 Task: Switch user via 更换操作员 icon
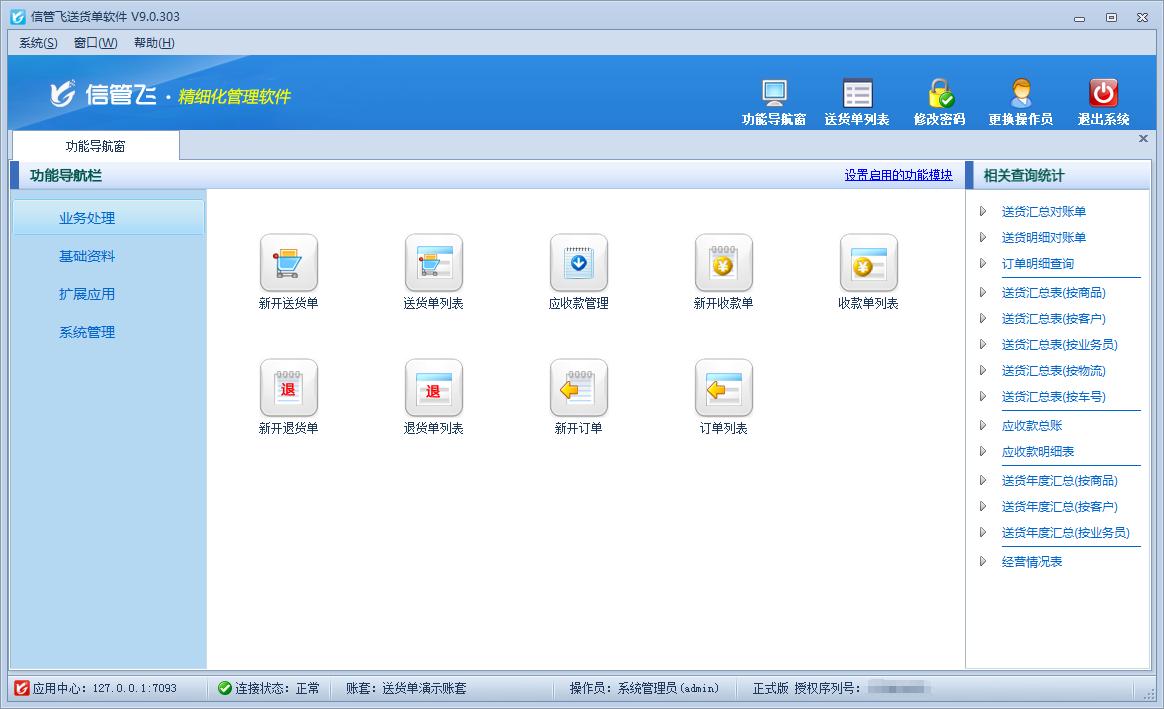(x=1021, y=94)
